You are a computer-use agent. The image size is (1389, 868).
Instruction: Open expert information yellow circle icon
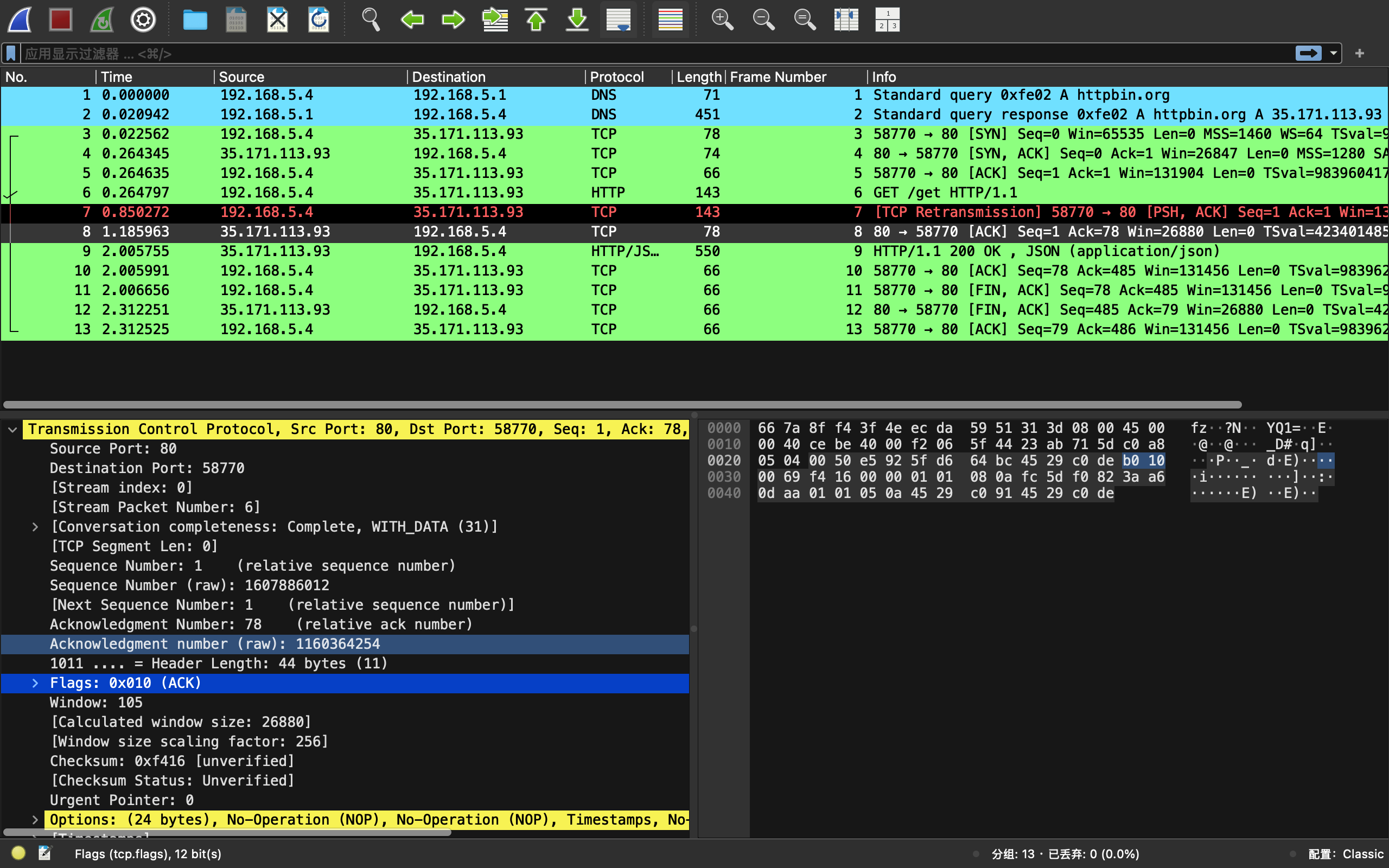tap(18, 853)
